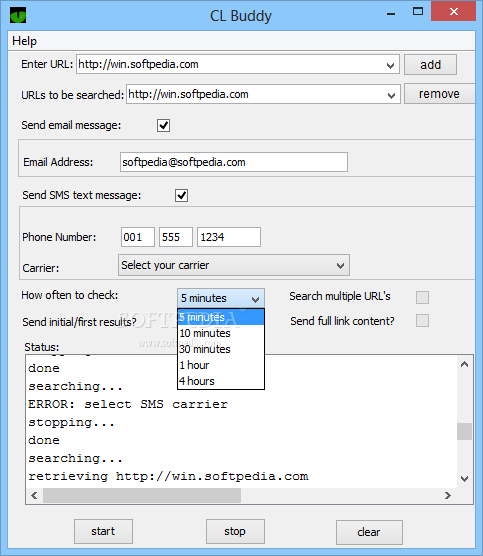Close the CL Buddy window
483x556 pixels.
pyautogui.click(x=454, y=11)
